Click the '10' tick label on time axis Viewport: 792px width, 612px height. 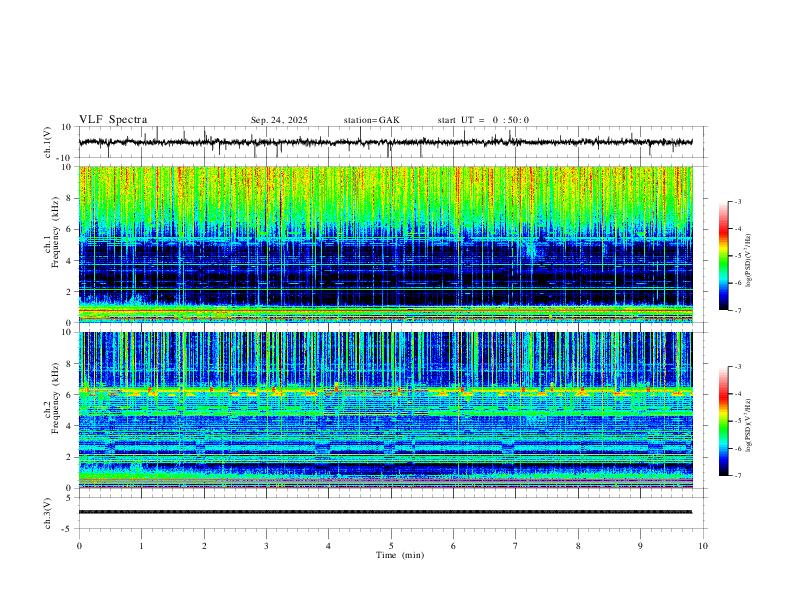pyautogui.click(x=703, y=546)
